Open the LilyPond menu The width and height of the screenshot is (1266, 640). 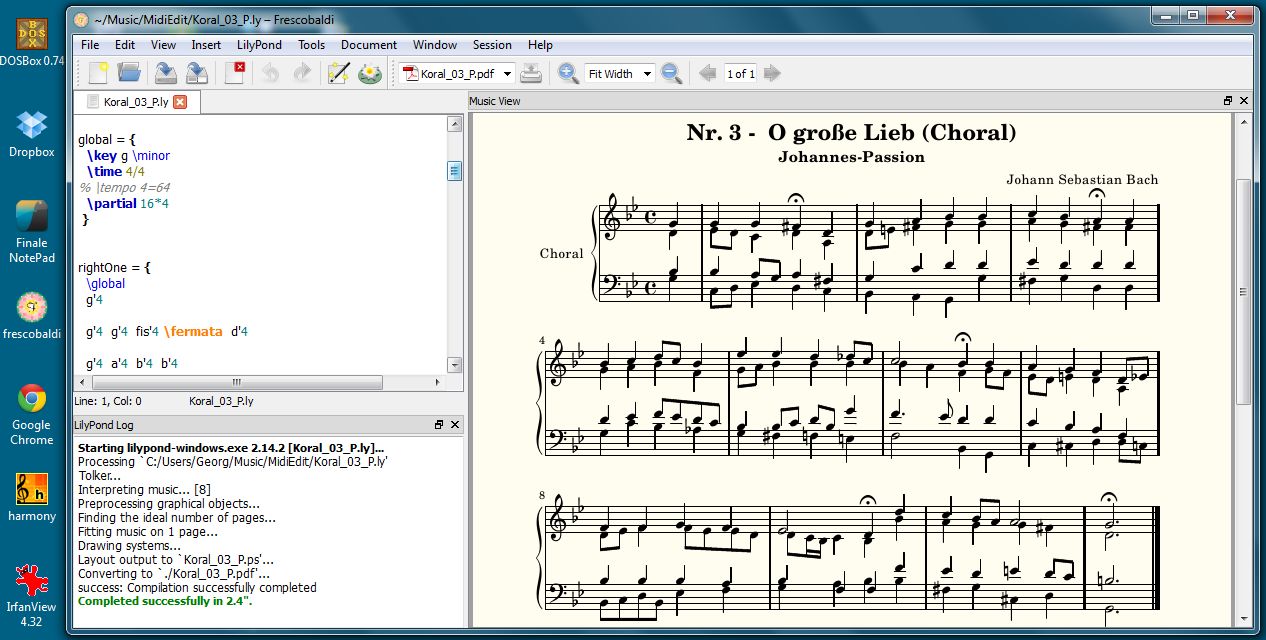[259, 44]
